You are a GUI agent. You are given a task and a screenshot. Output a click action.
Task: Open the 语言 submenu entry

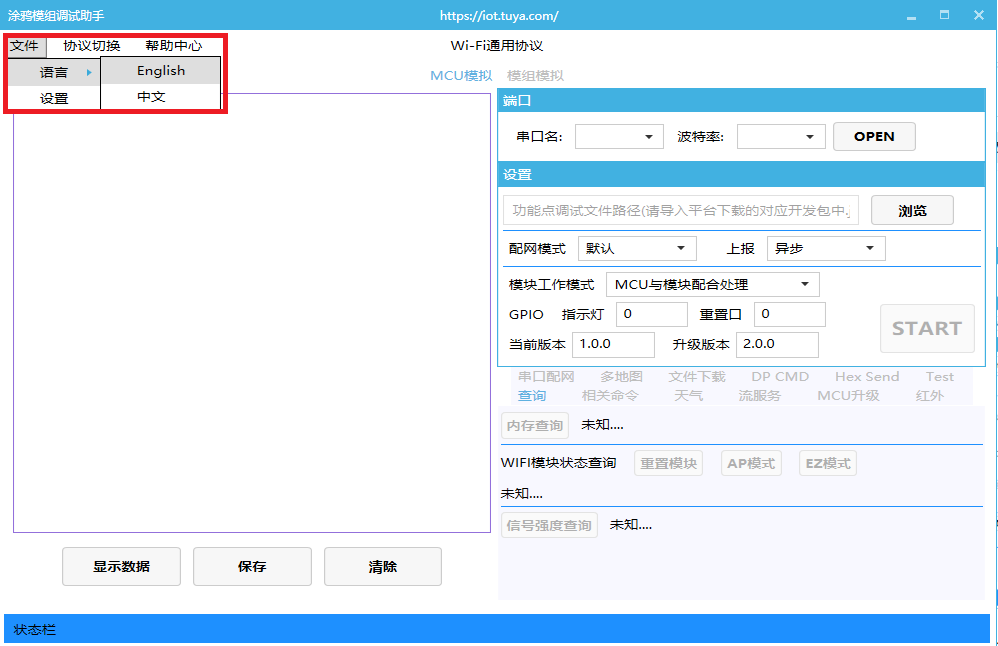pos(54,73)
